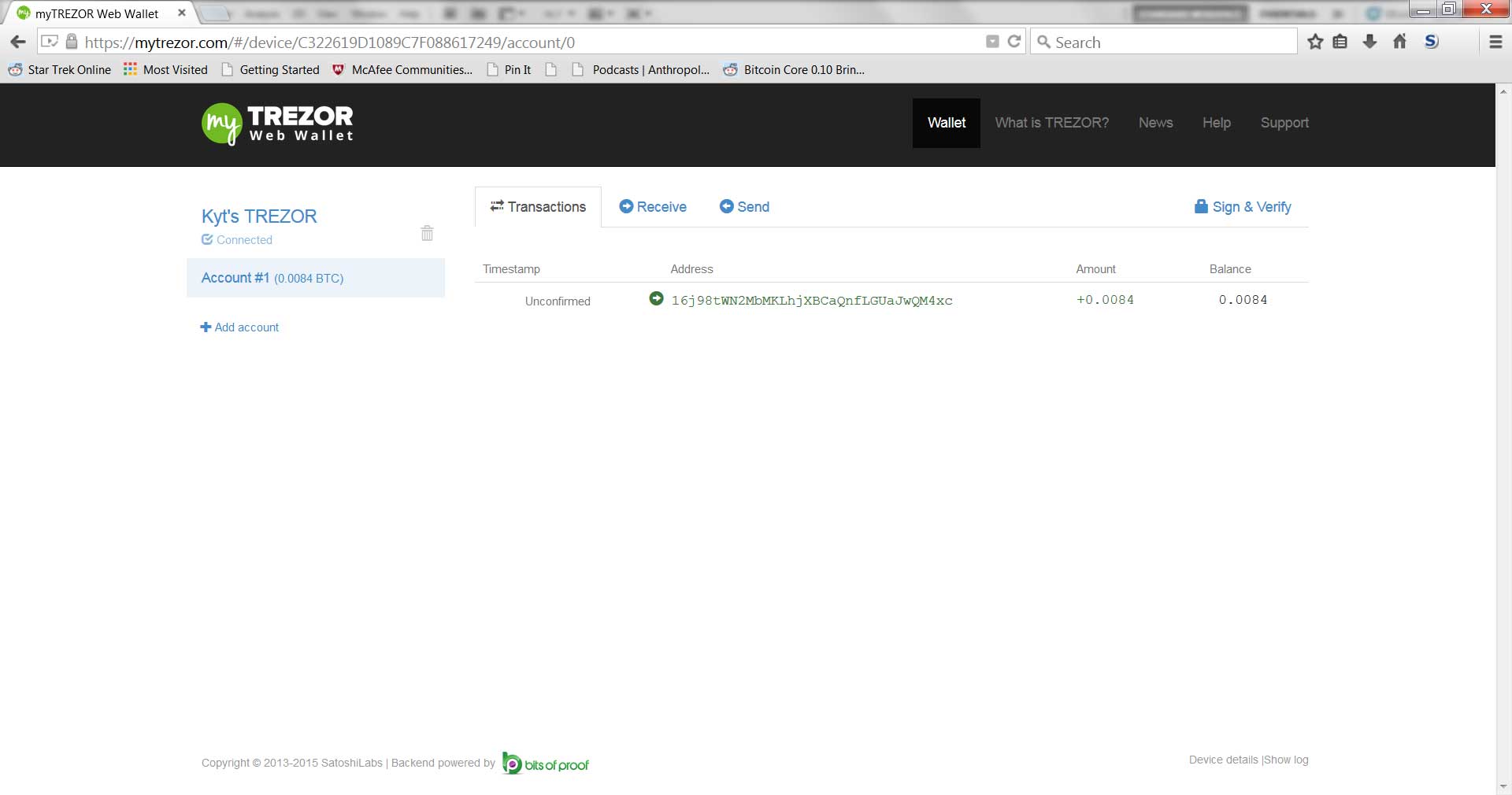This screenshot has width=1512, height=795.
Task: Click the SatoshiLabs copyright text
Action: pyautogui.click(x=292, y=763)
